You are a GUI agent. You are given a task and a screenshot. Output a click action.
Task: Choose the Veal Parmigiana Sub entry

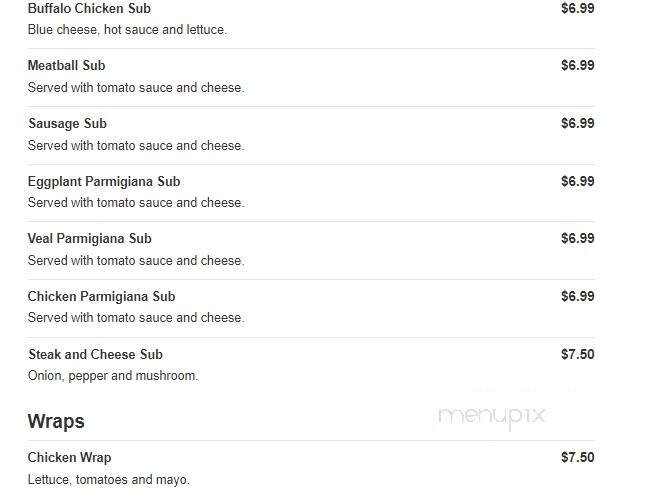tap(89, 239)
